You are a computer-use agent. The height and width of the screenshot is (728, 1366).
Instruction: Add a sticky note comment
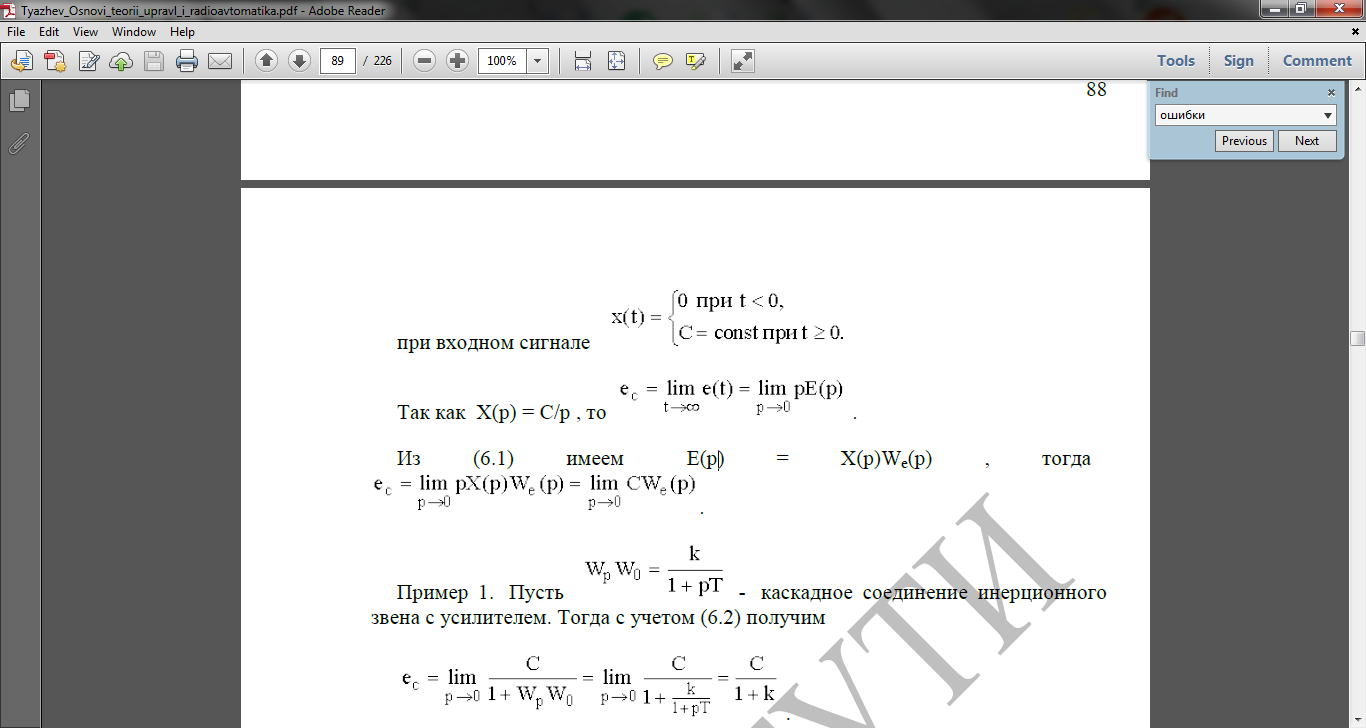663,61
